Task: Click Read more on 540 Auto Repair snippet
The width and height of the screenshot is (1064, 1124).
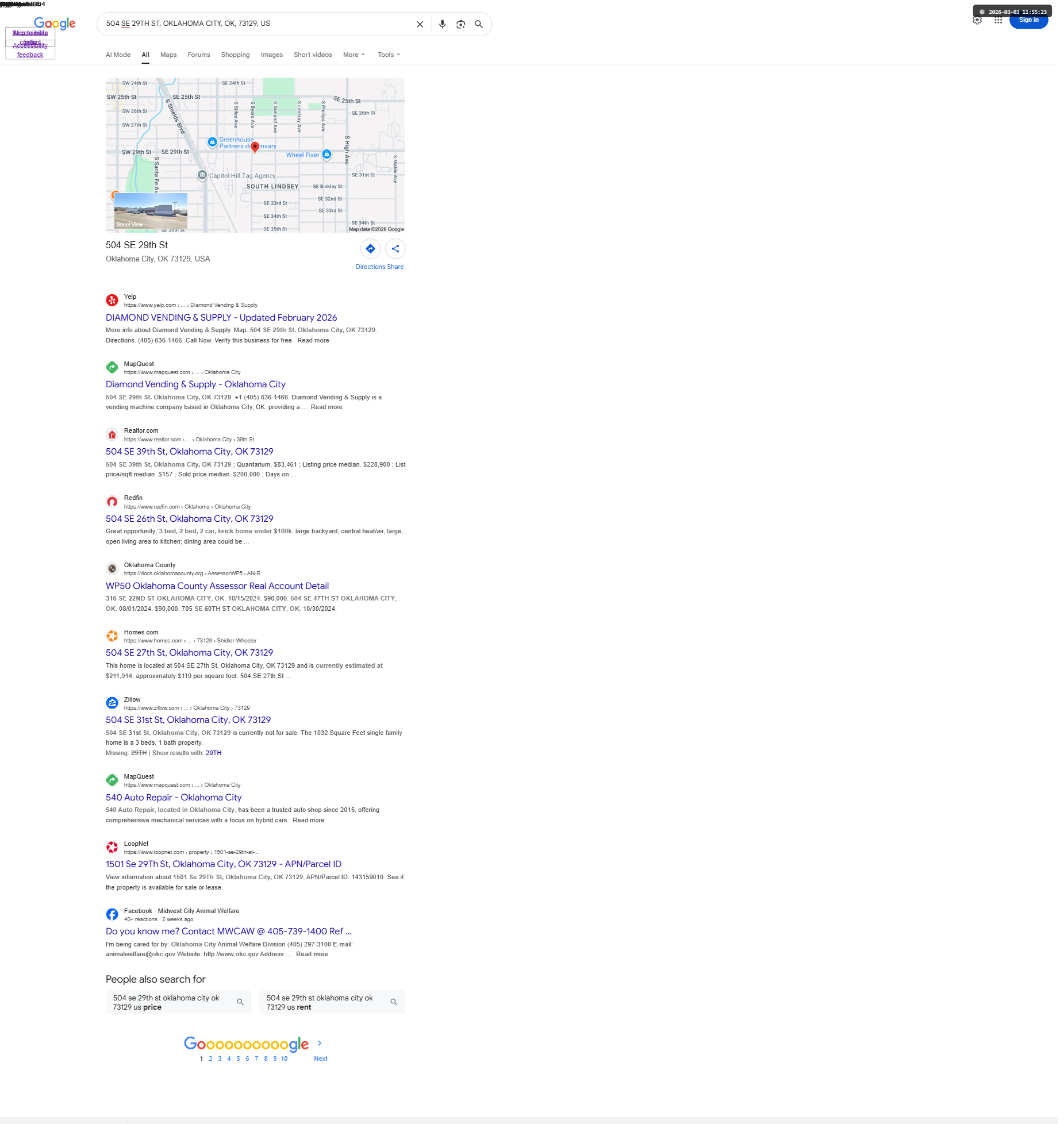Action: tap(309, 820)
